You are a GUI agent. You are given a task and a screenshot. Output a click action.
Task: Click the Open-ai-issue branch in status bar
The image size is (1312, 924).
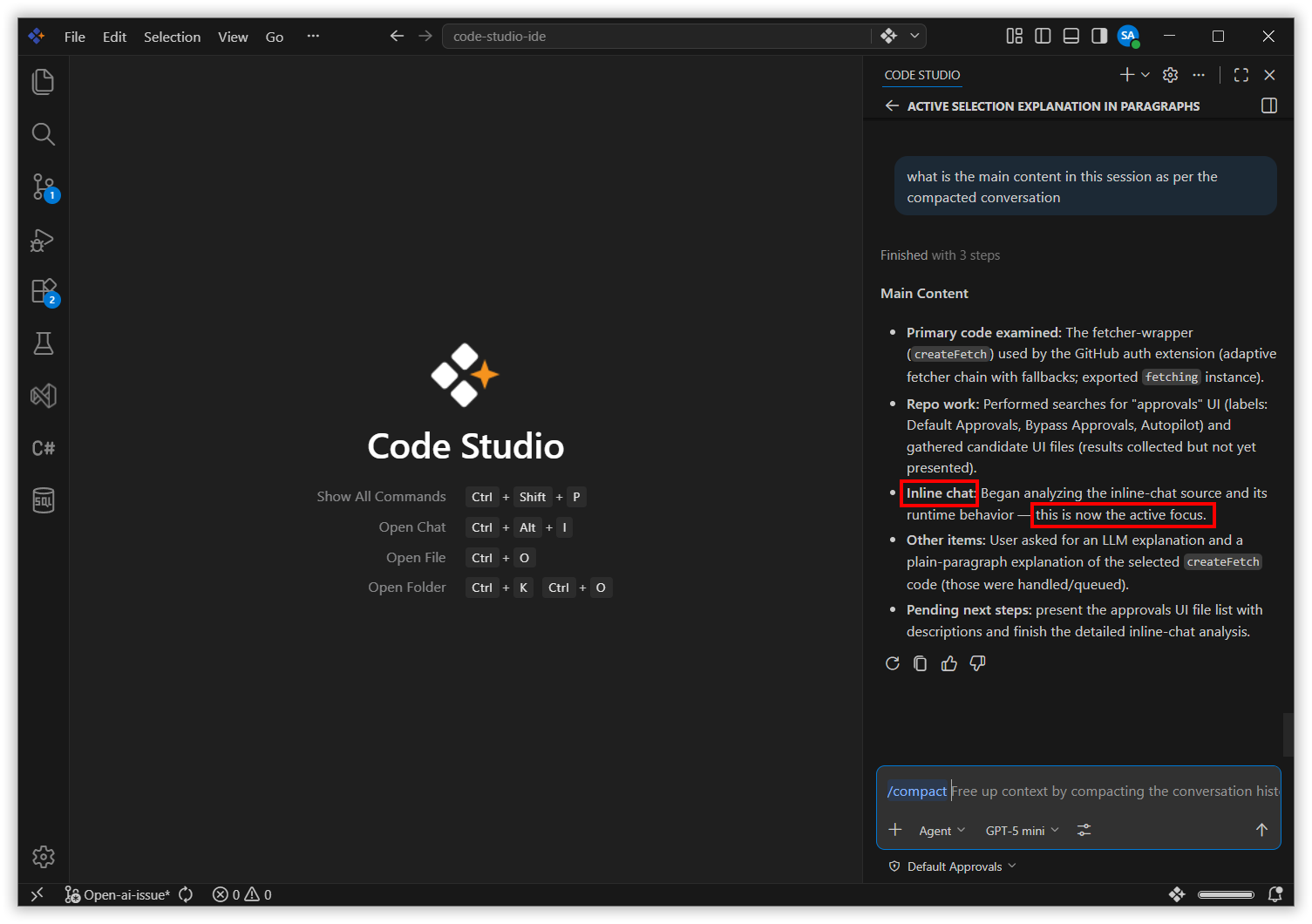click(x=118, y=894)
